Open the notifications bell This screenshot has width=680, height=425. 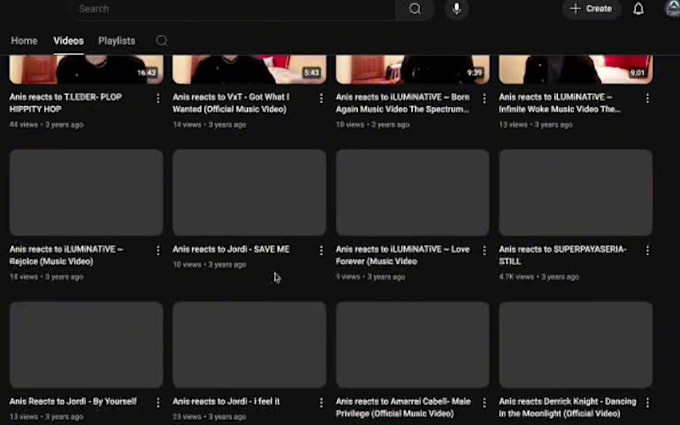point(638,9)
